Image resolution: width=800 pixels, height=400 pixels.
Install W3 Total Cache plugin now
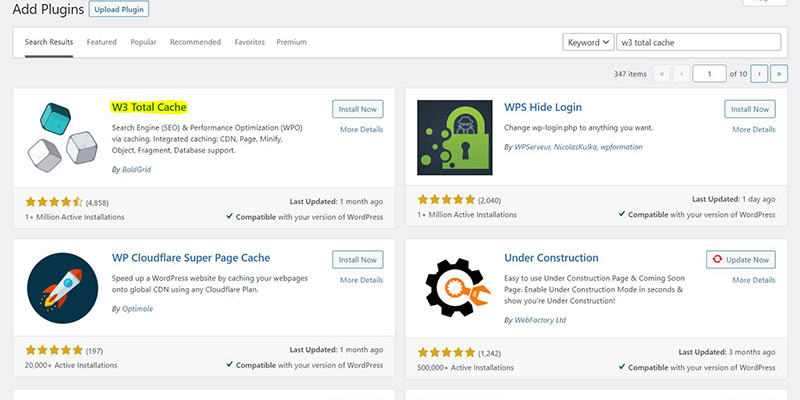[358, 109]
